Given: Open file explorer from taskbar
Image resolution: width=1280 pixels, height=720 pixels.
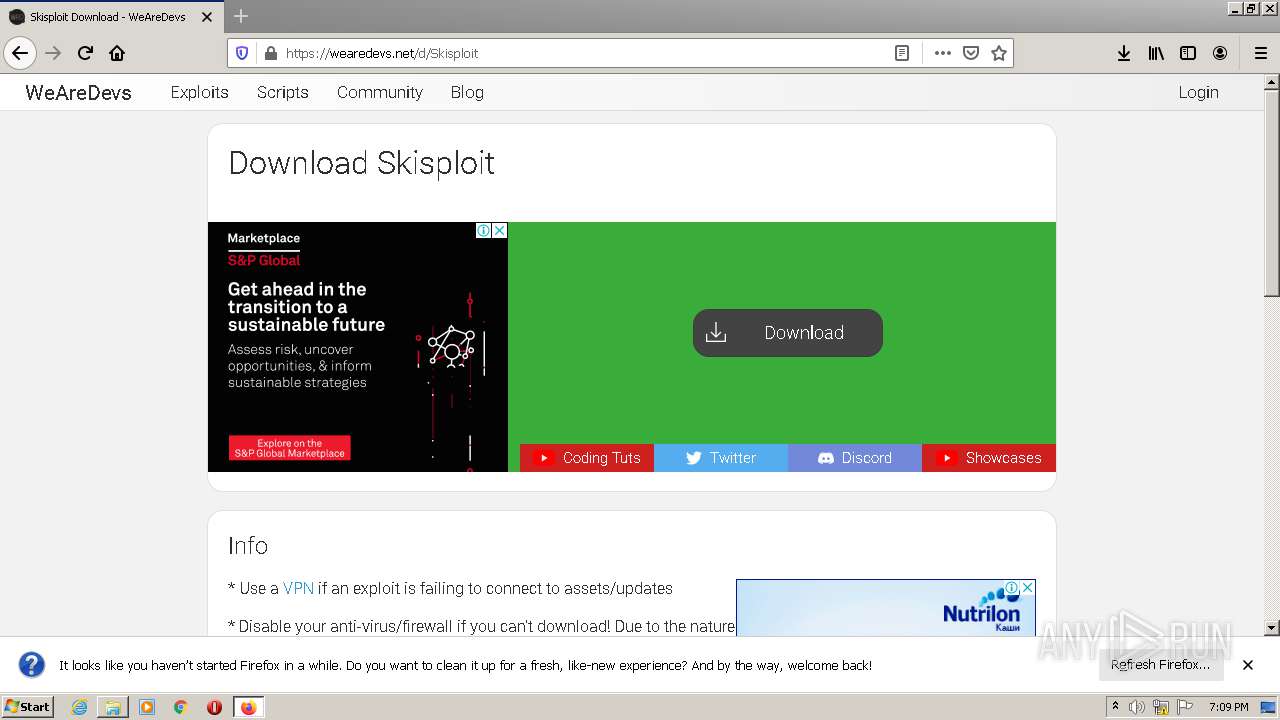Looking at the screenshot, I should (113, 707).
